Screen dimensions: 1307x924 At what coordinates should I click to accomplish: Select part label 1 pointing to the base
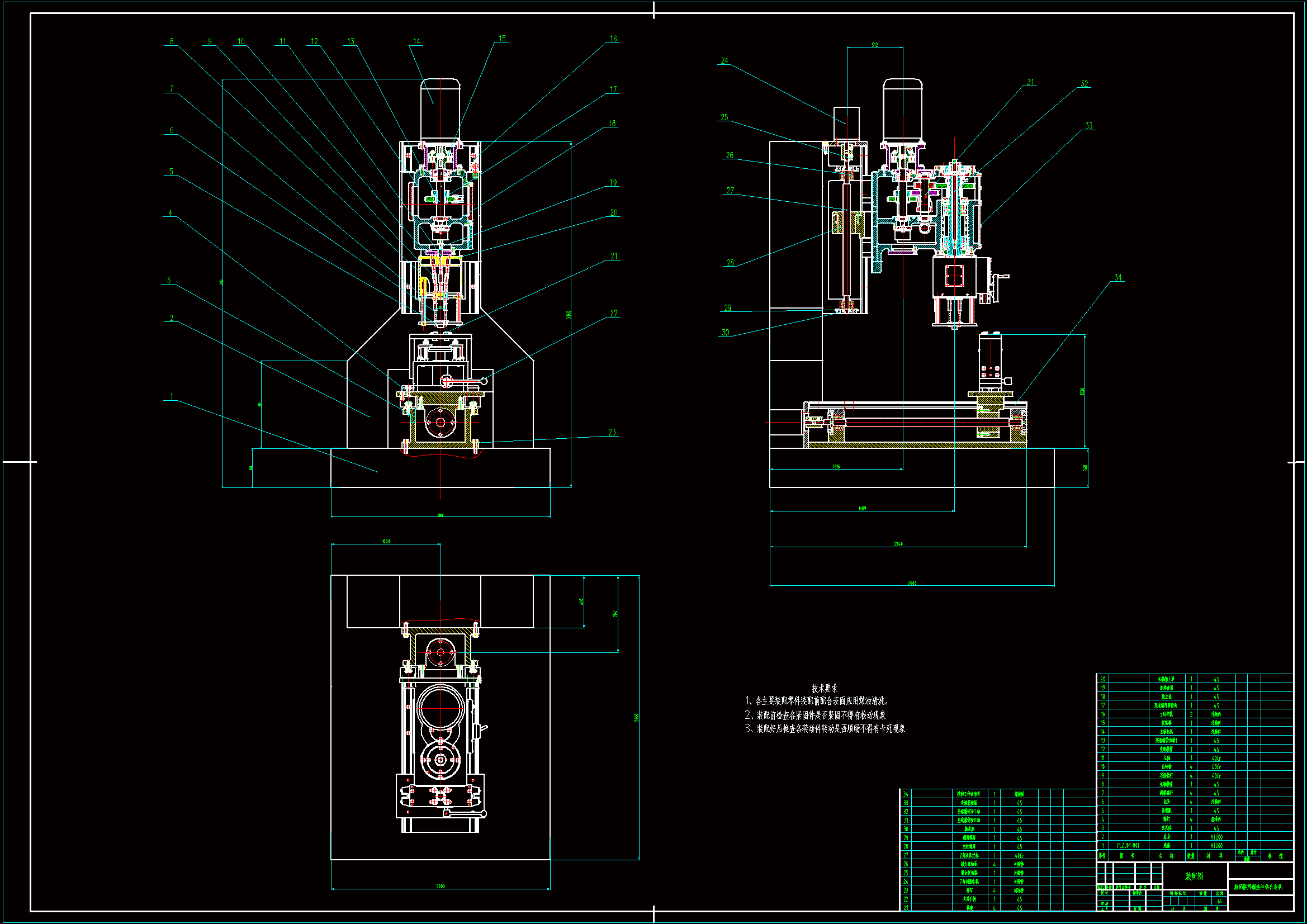[172, 396]
